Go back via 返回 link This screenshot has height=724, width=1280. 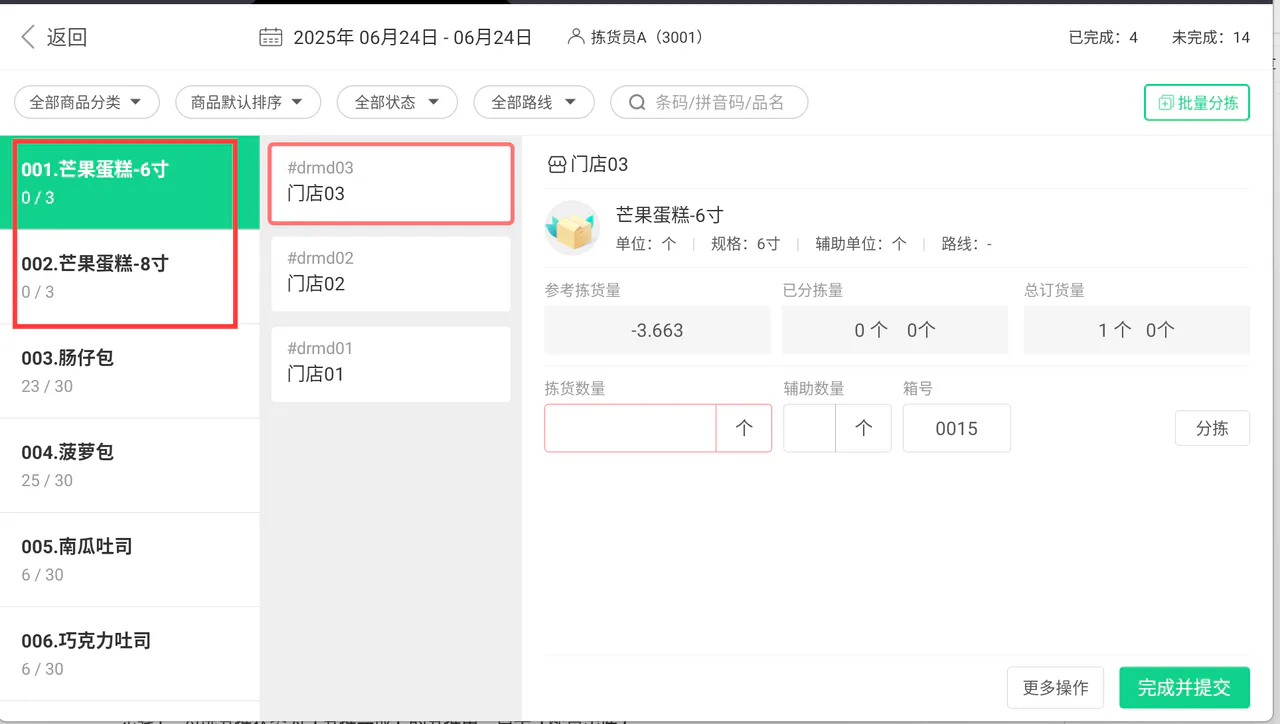[67, 38]
